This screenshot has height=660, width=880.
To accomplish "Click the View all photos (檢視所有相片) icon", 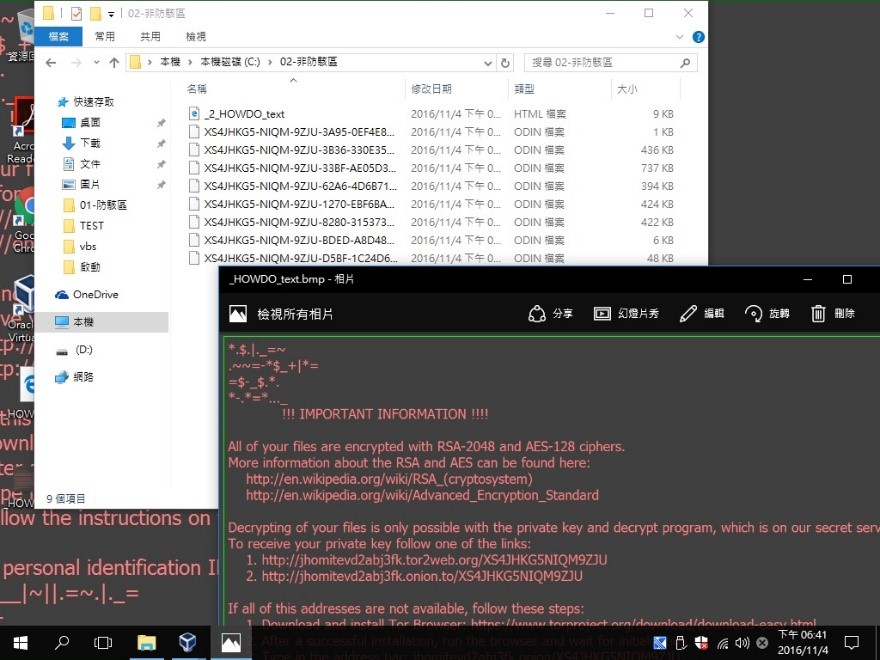I will [238, 314].
